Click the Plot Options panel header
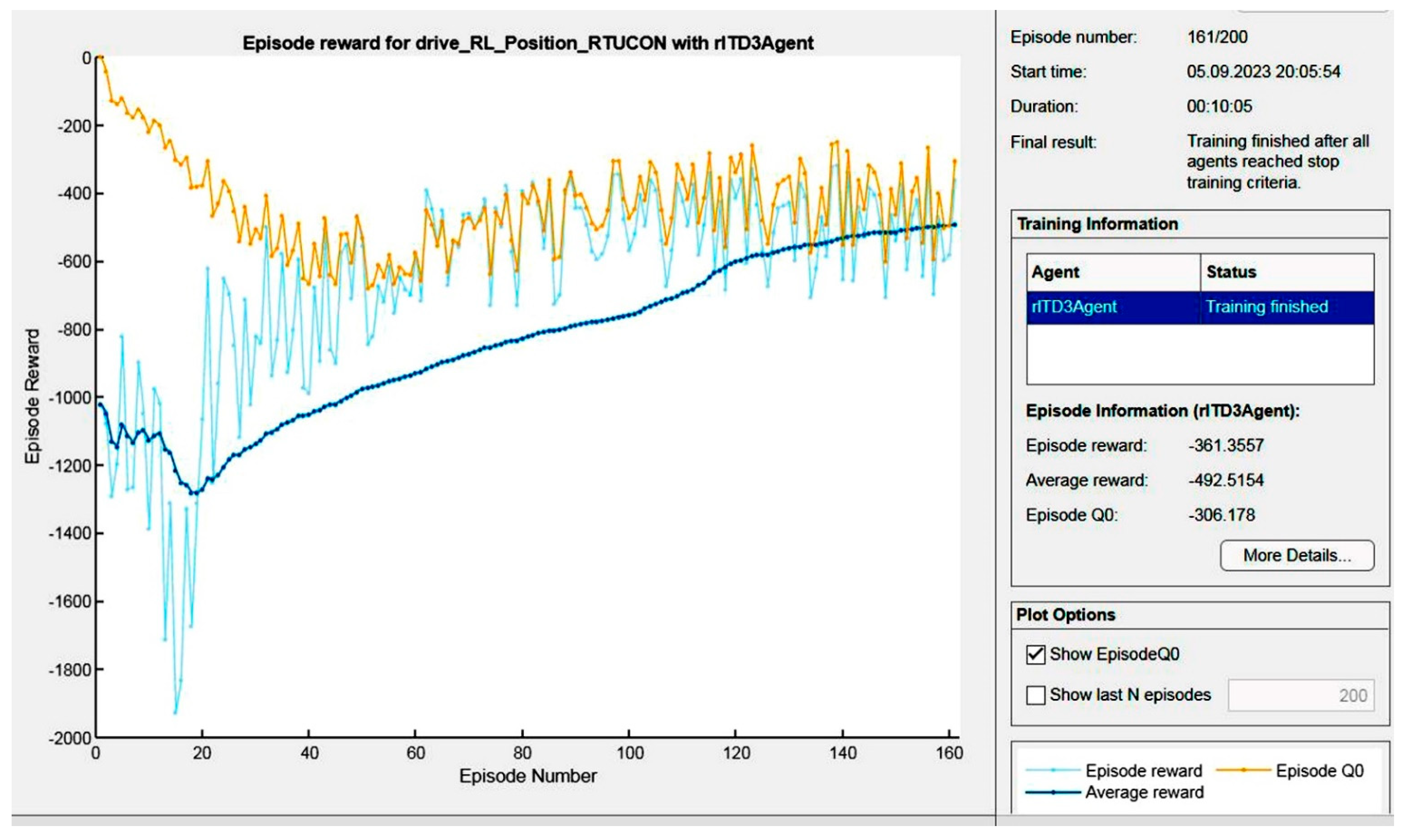The width and height of the screenshot is (1403, 840). tap(1065, 615)
